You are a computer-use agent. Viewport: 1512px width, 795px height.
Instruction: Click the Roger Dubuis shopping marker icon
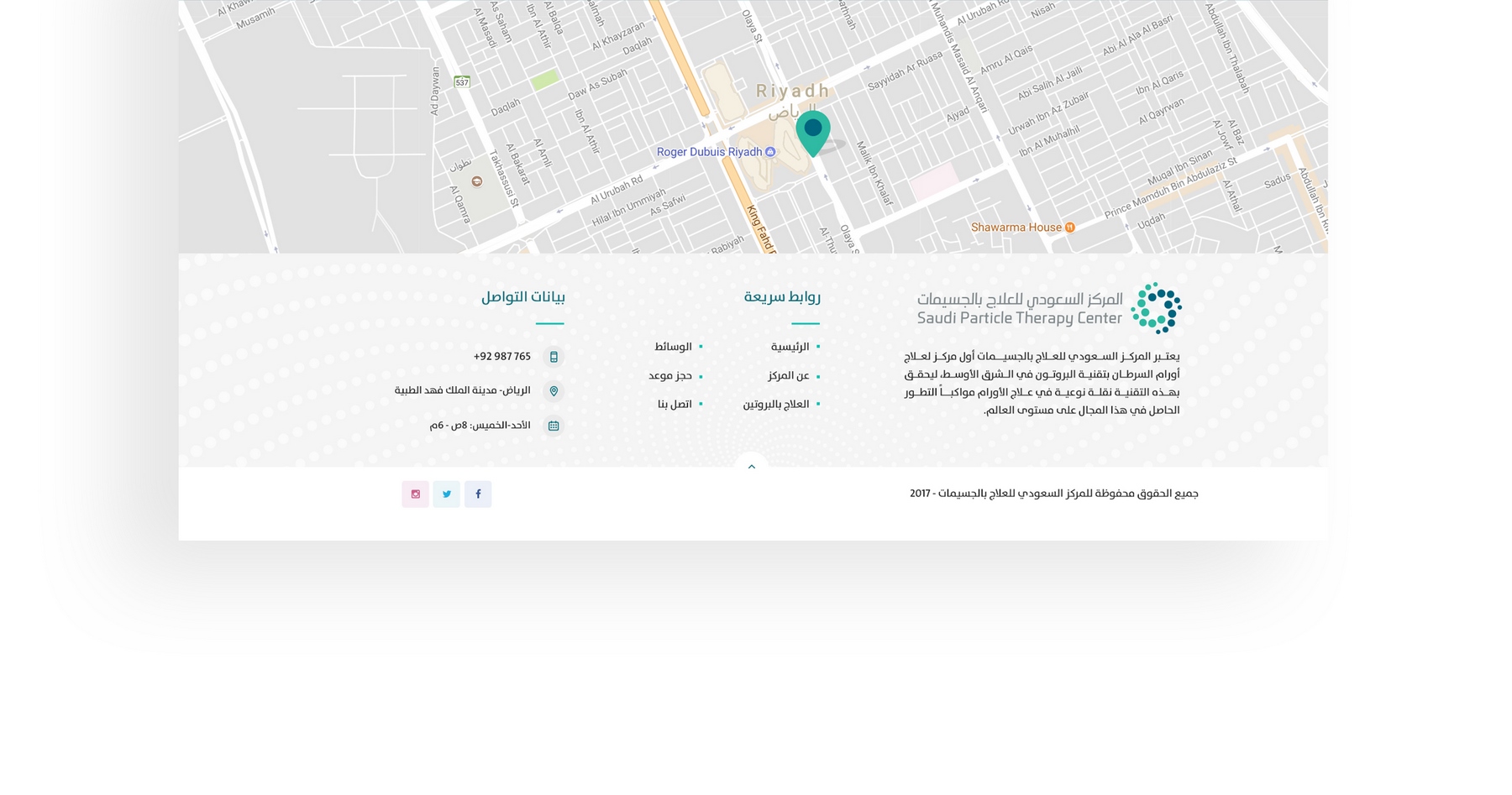(x=770, y=152)
